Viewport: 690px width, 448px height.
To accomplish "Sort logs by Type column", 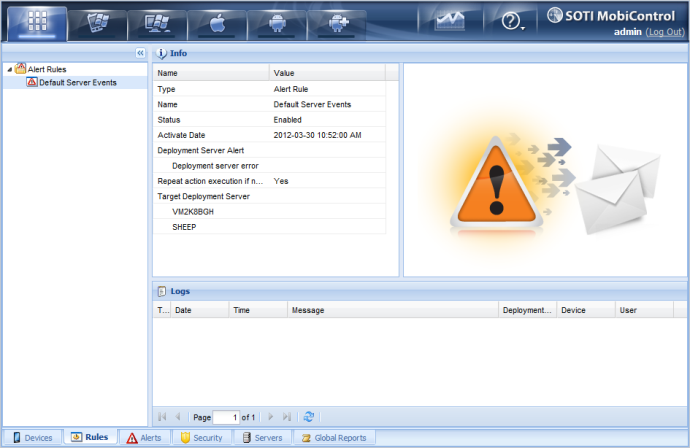I will pos(162,310).
